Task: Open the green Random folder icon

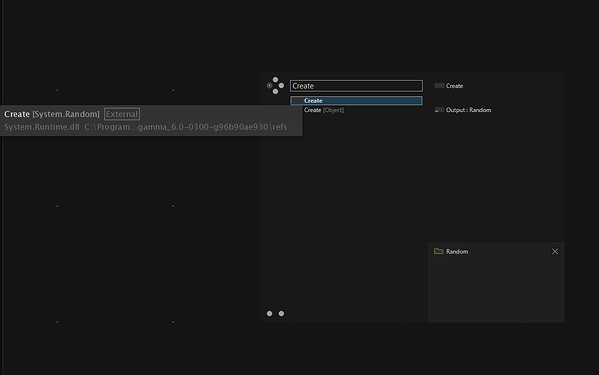Action: 439,251
